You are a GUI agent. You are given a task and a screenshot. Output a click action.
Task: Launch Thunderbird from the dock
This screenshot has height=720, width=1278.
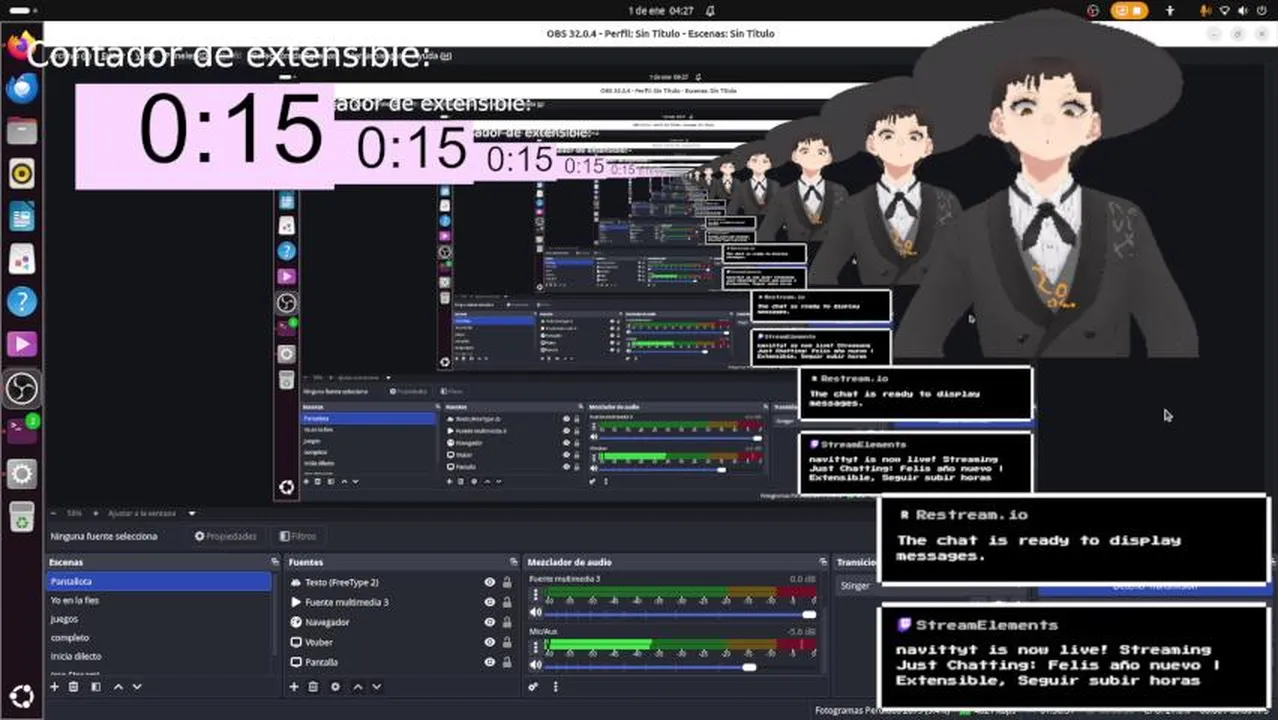[x=22, y=88]
